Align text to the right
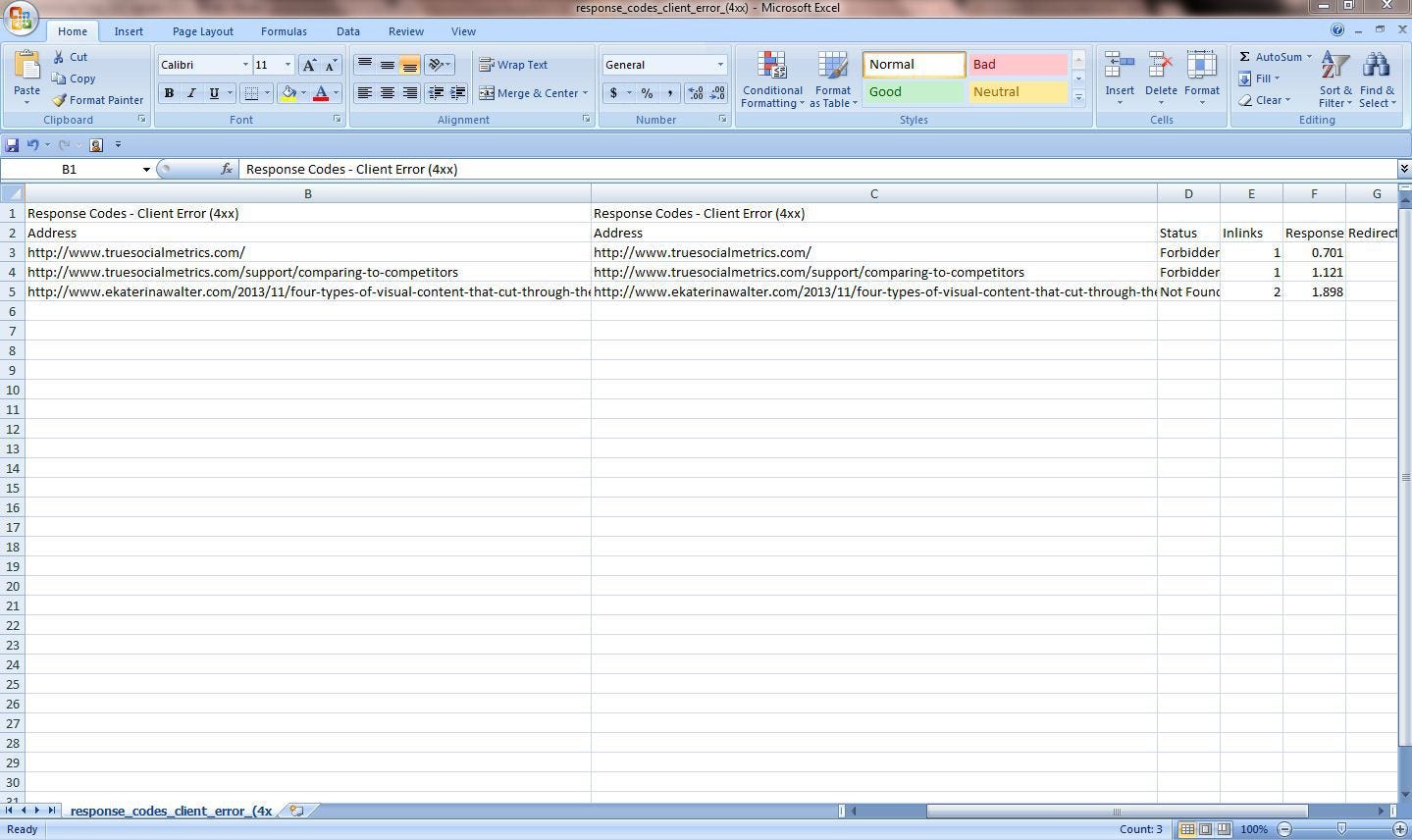Screen dimensions: 1412x840 pyautogui.click(x=410, y=93)
